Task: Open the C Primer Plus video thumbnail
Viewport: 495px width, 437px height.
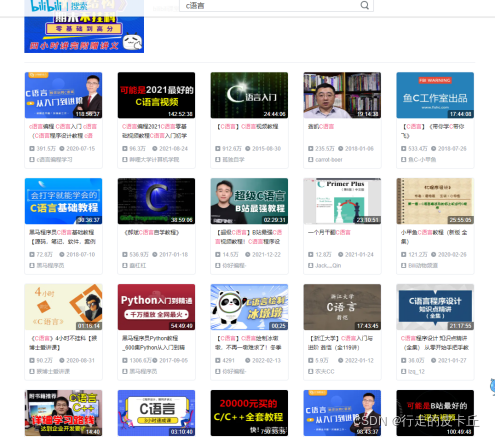Action: [342, 201]
